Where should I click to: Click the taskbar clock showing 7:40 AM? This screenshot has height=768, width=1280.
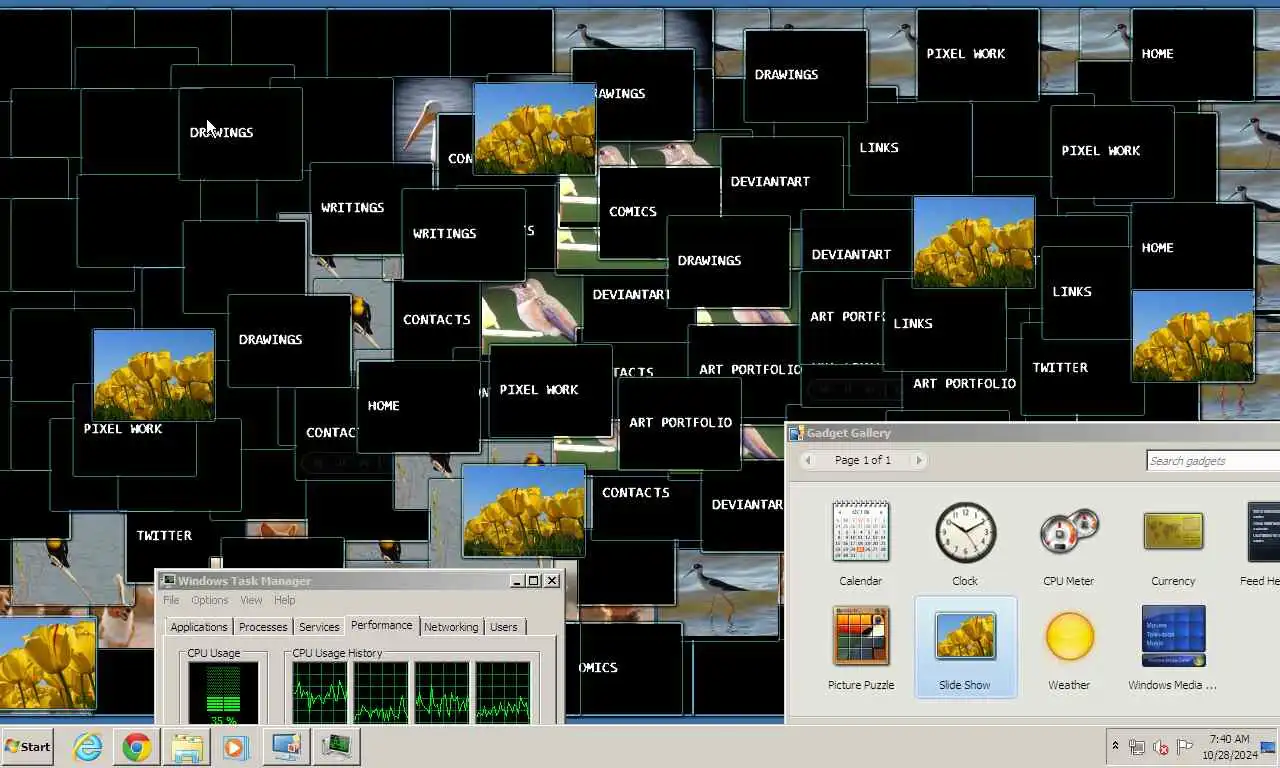(1228, 747)
